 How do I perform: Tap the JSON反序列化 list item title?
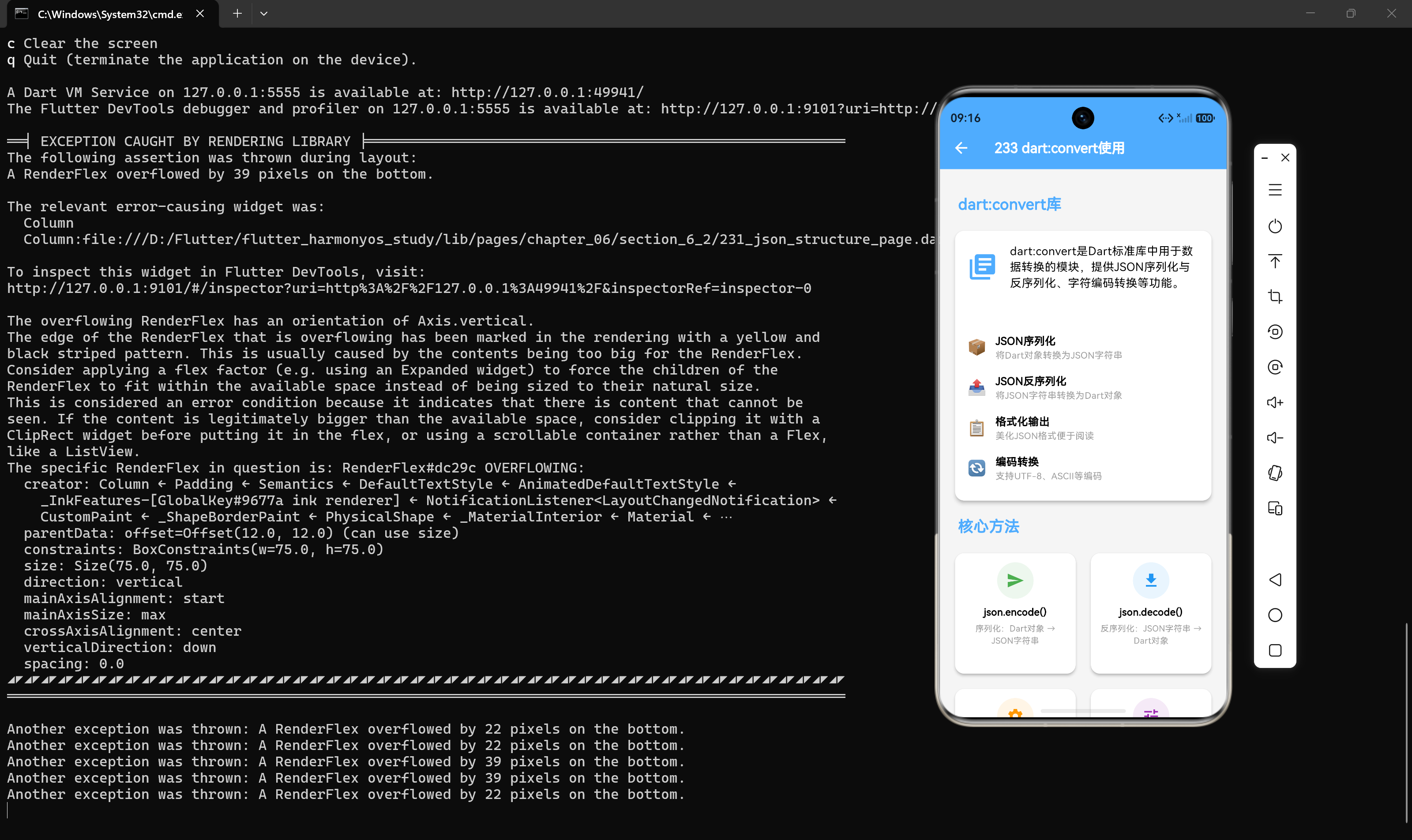coord(1030,381)
